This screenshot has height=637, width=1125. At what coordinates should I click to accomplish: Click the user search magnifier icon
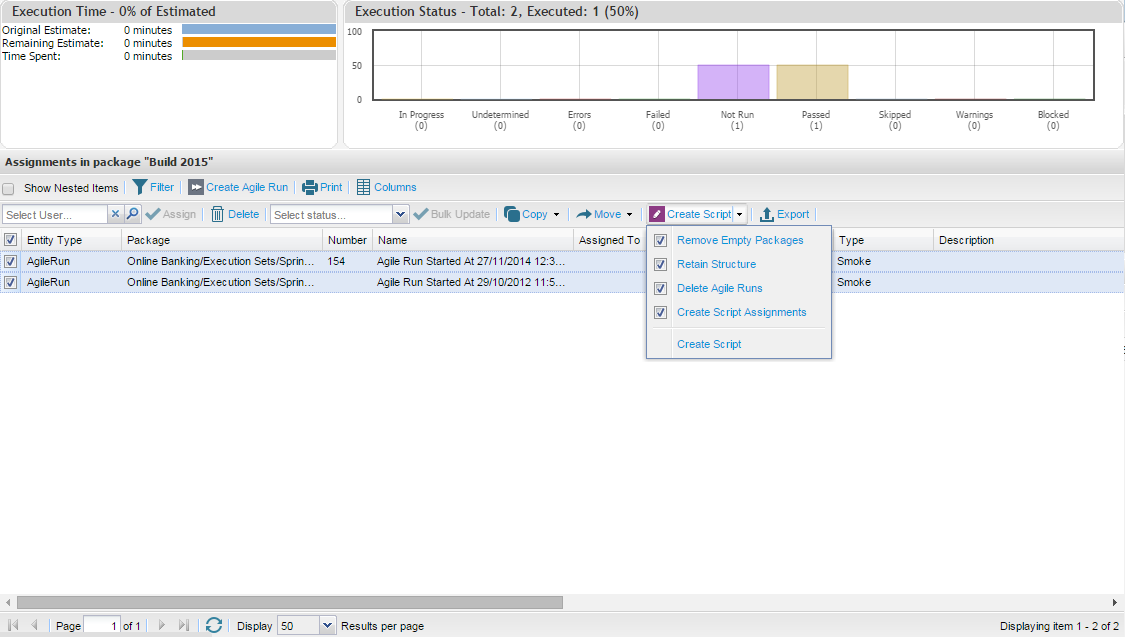[132, 214]
